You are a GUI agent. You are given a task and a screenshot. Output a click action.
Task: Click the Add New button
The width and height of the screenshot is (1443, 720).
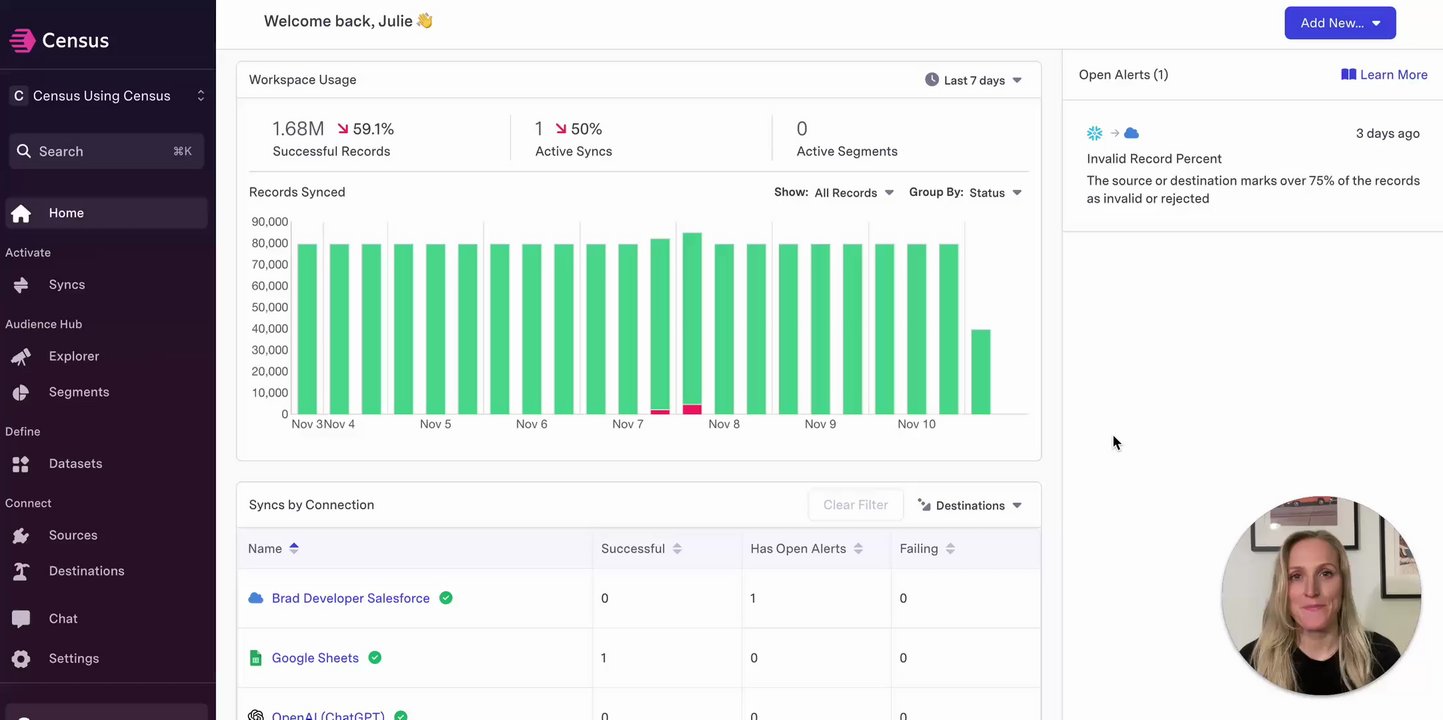coord(1339,23)
